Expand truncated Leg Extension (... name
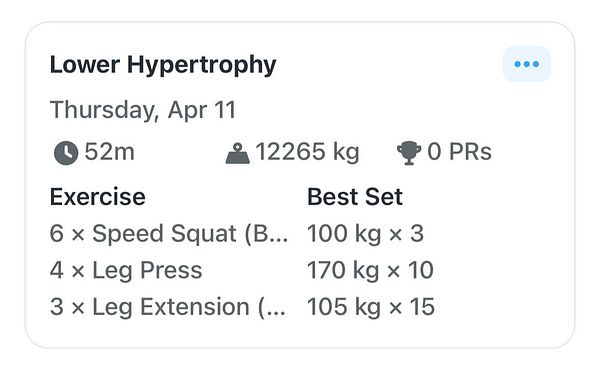This screenshot has height=378, width=600. point(189,307)
